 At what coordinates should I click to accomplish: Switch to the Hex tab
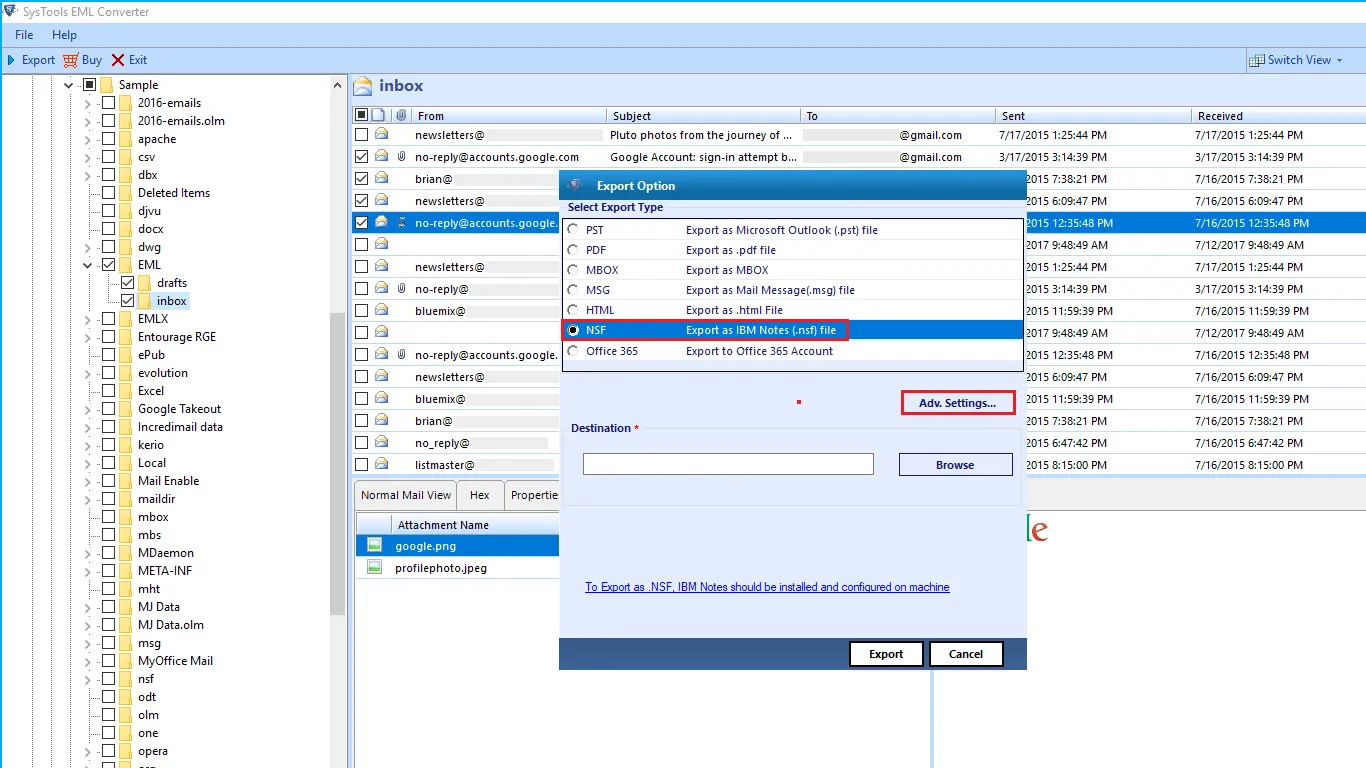point(480,495)
